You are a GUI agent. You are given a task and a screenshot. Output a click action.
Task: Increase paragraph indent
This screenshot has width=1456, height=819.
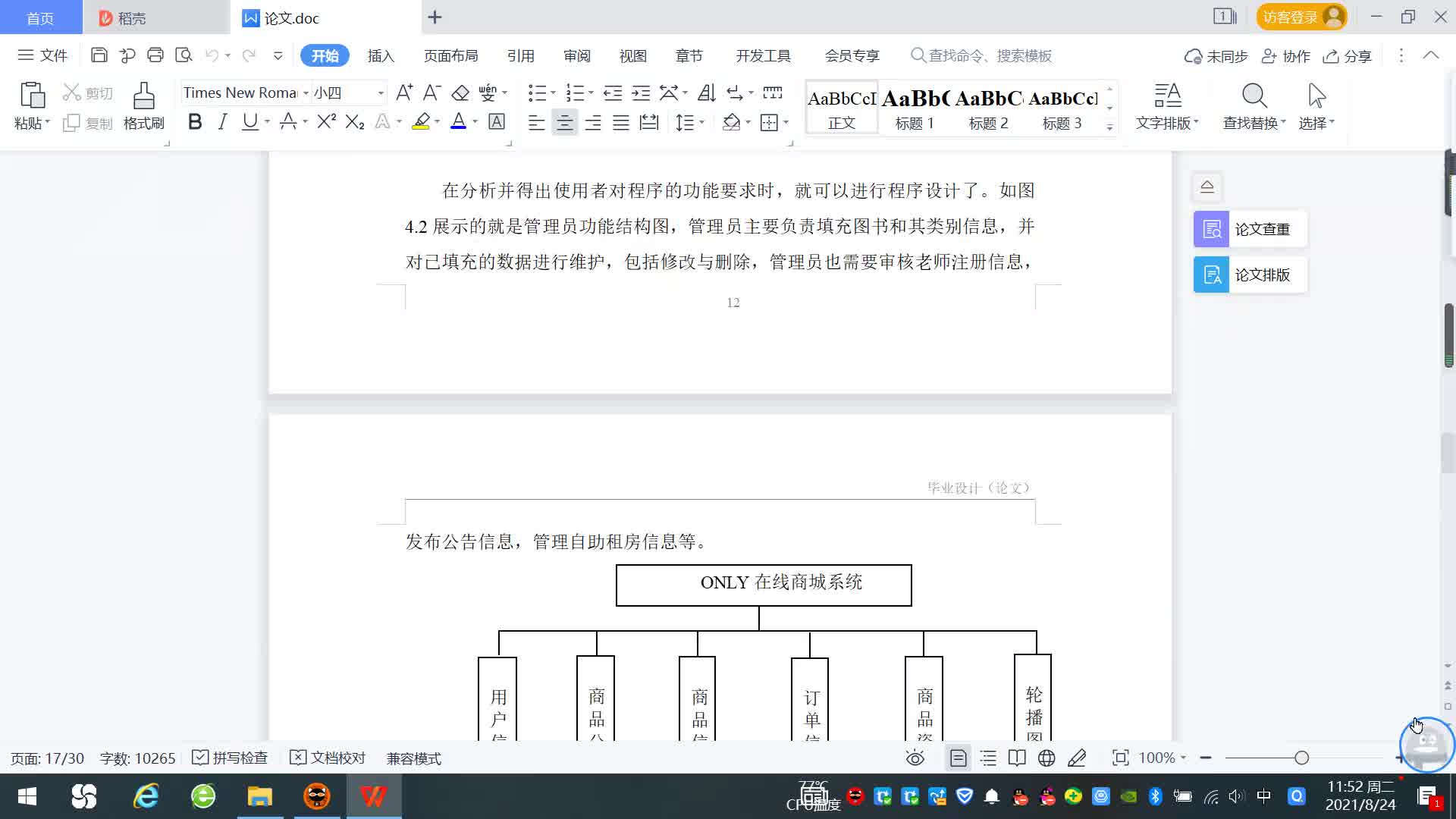point(641,93)
